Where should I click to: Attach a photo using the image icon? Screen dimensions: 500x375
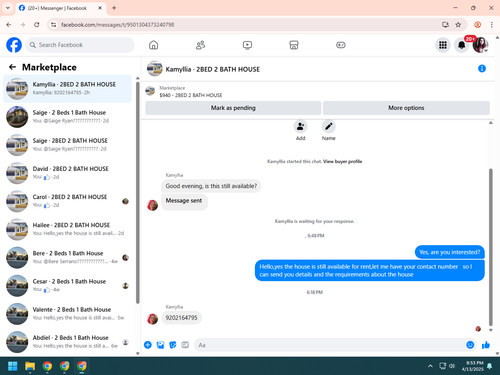160,345
